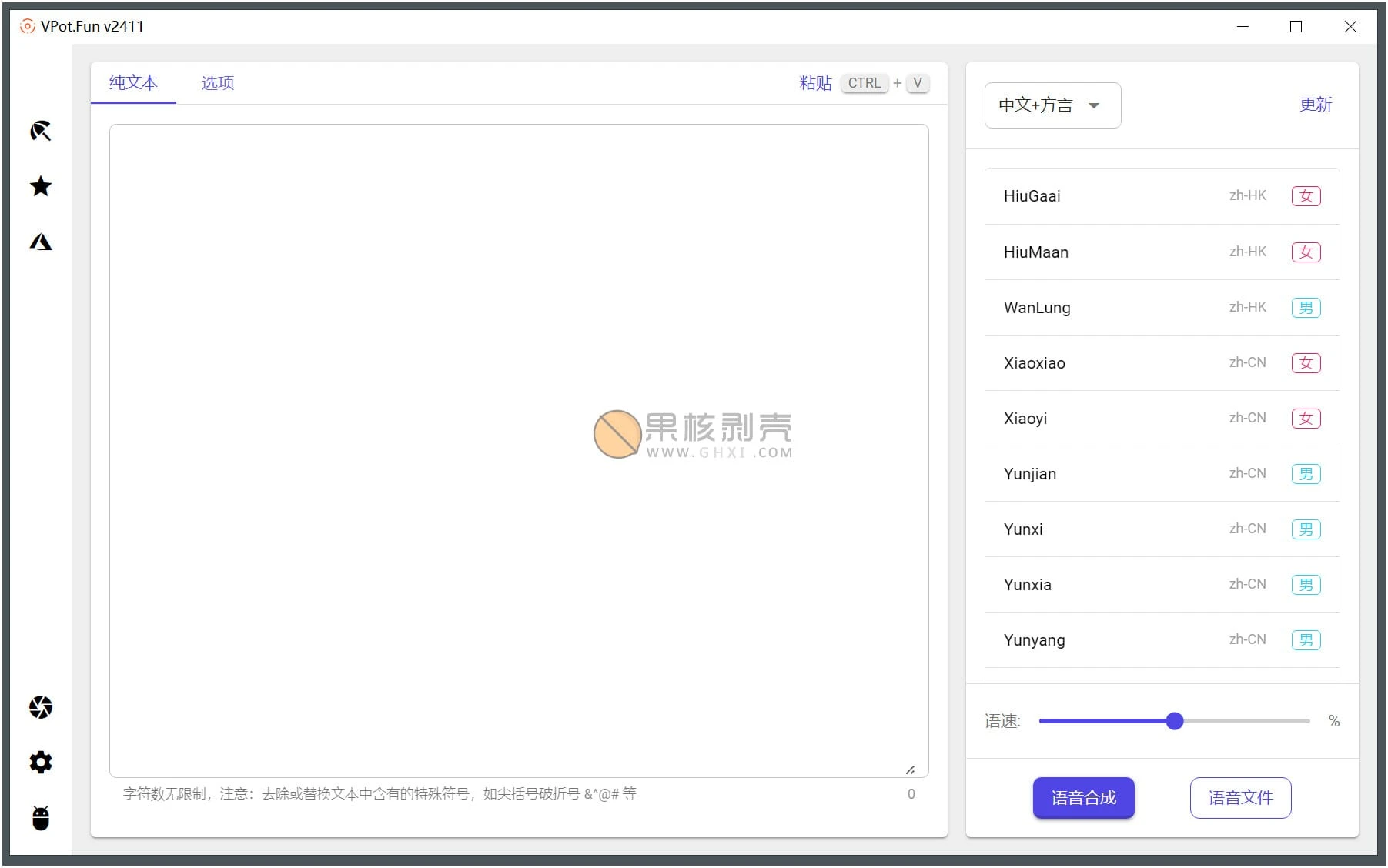Switch to the 选项 tab
This screenshot has width=1388, height=868.
(x=216, y=82)
